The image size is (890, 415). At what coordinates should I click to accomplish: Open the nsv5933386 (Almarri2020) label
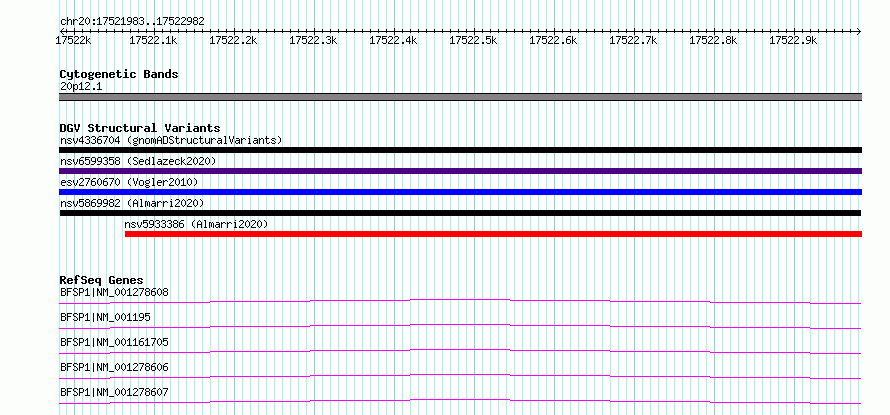(x=196, y=224)
